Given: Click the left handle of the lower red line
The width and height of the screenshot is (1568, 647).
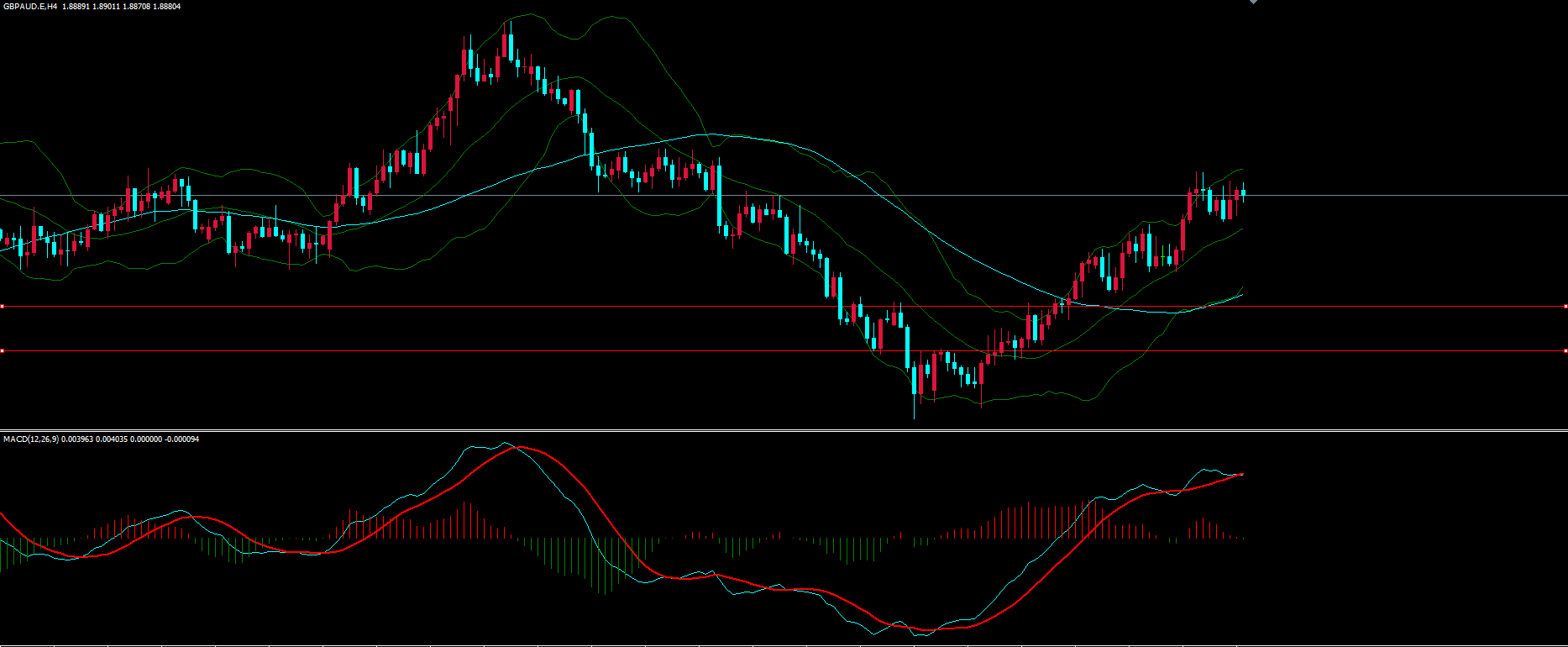Looking at the screenshot, I should (x=3, y=350).
